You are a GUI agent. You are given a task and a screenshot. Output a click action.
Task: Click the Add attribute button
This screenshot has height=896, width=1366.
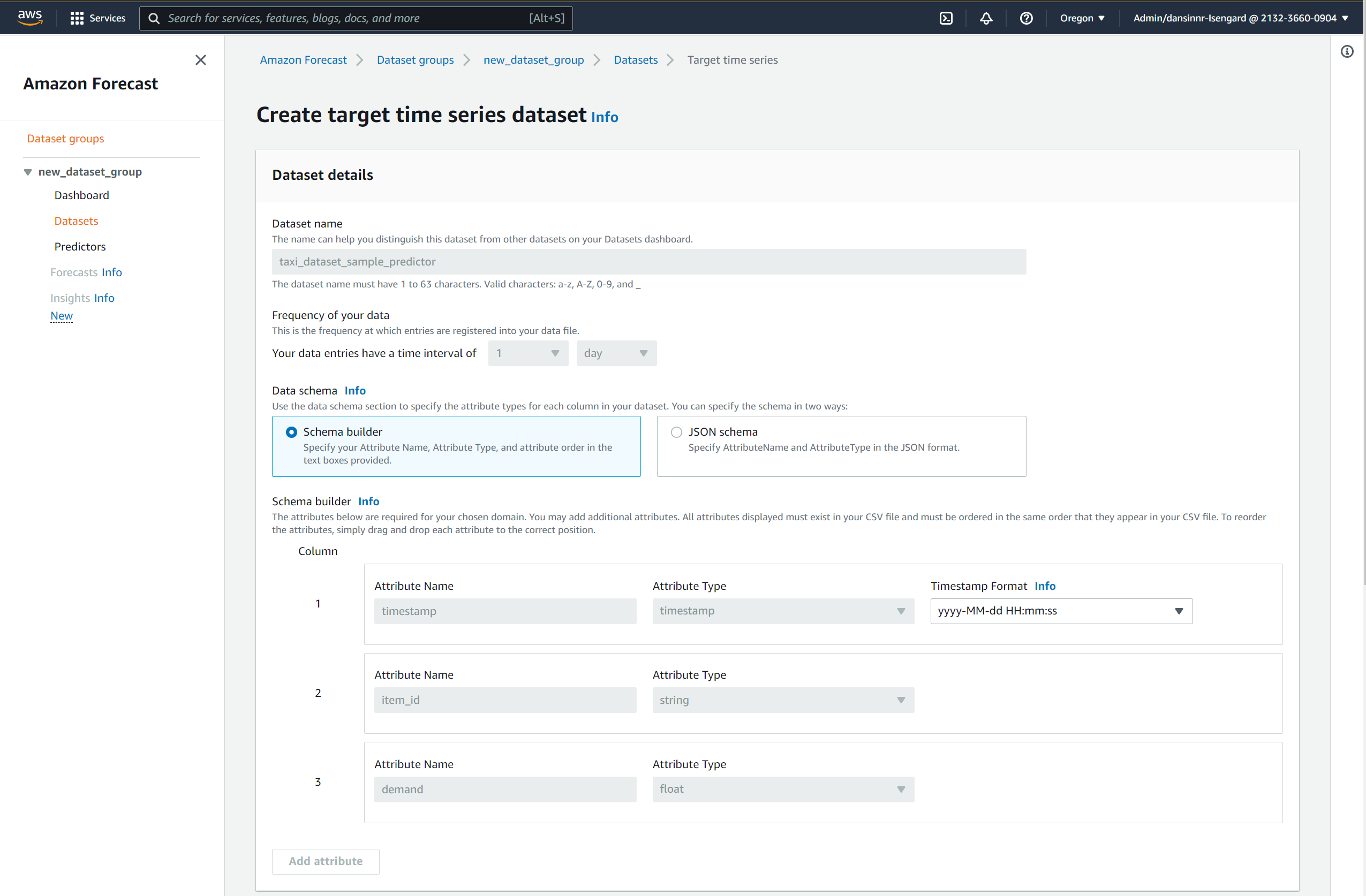(326, 861)
